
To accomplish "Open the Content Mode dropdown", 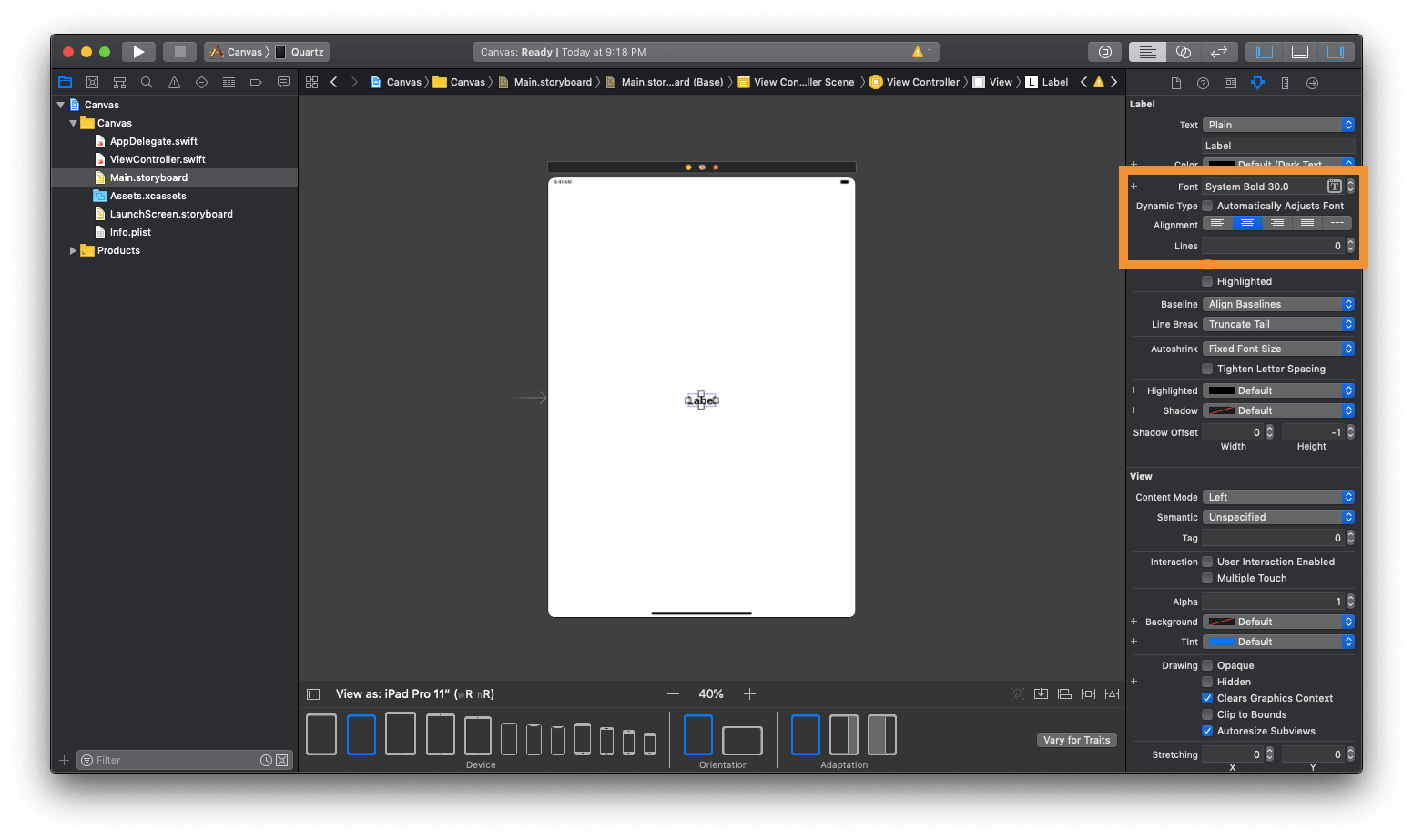I will 1278,497.
